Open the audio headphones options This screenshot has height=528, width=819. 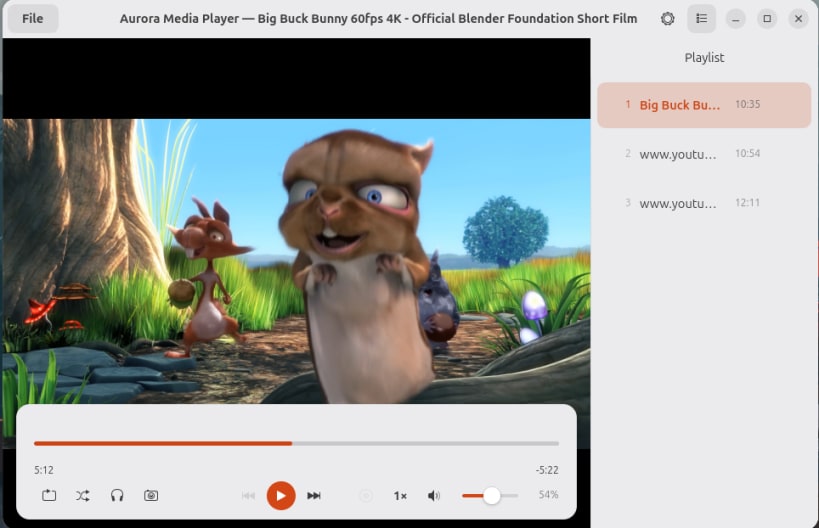[x=117, y=495]
